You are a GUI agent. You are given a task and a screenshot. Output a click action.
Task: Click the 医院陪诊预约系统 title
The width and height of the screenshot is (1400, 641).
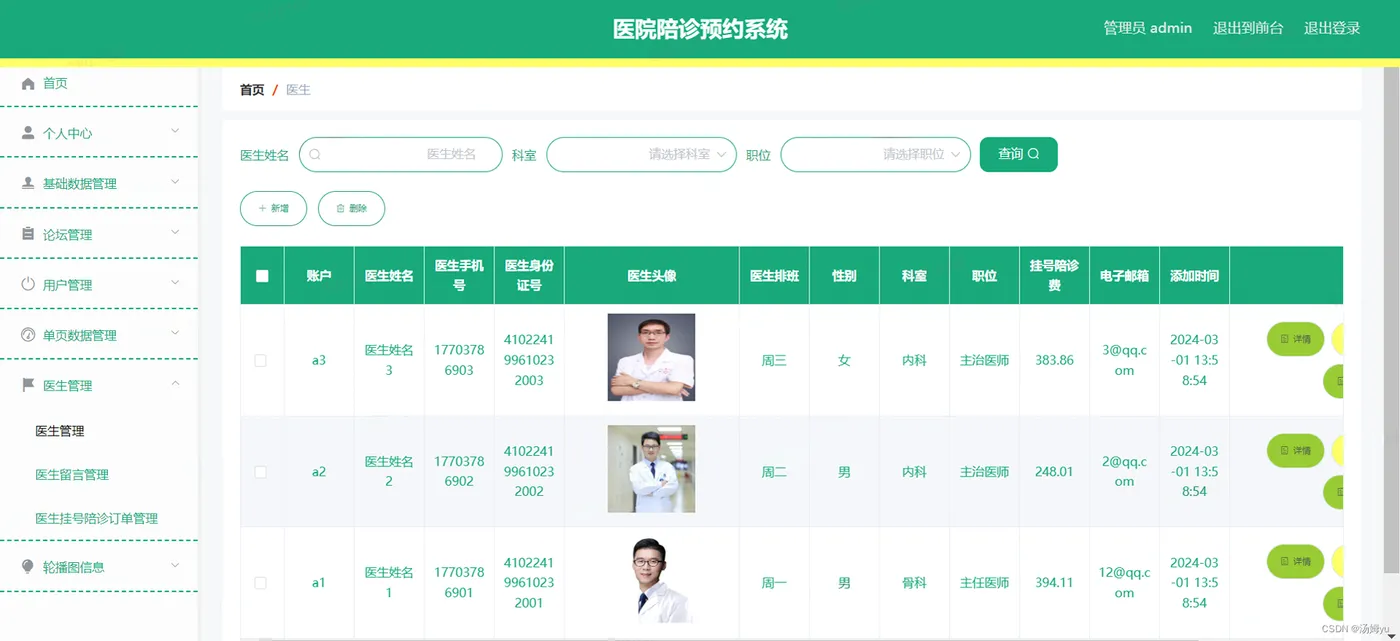pos(700,29)
